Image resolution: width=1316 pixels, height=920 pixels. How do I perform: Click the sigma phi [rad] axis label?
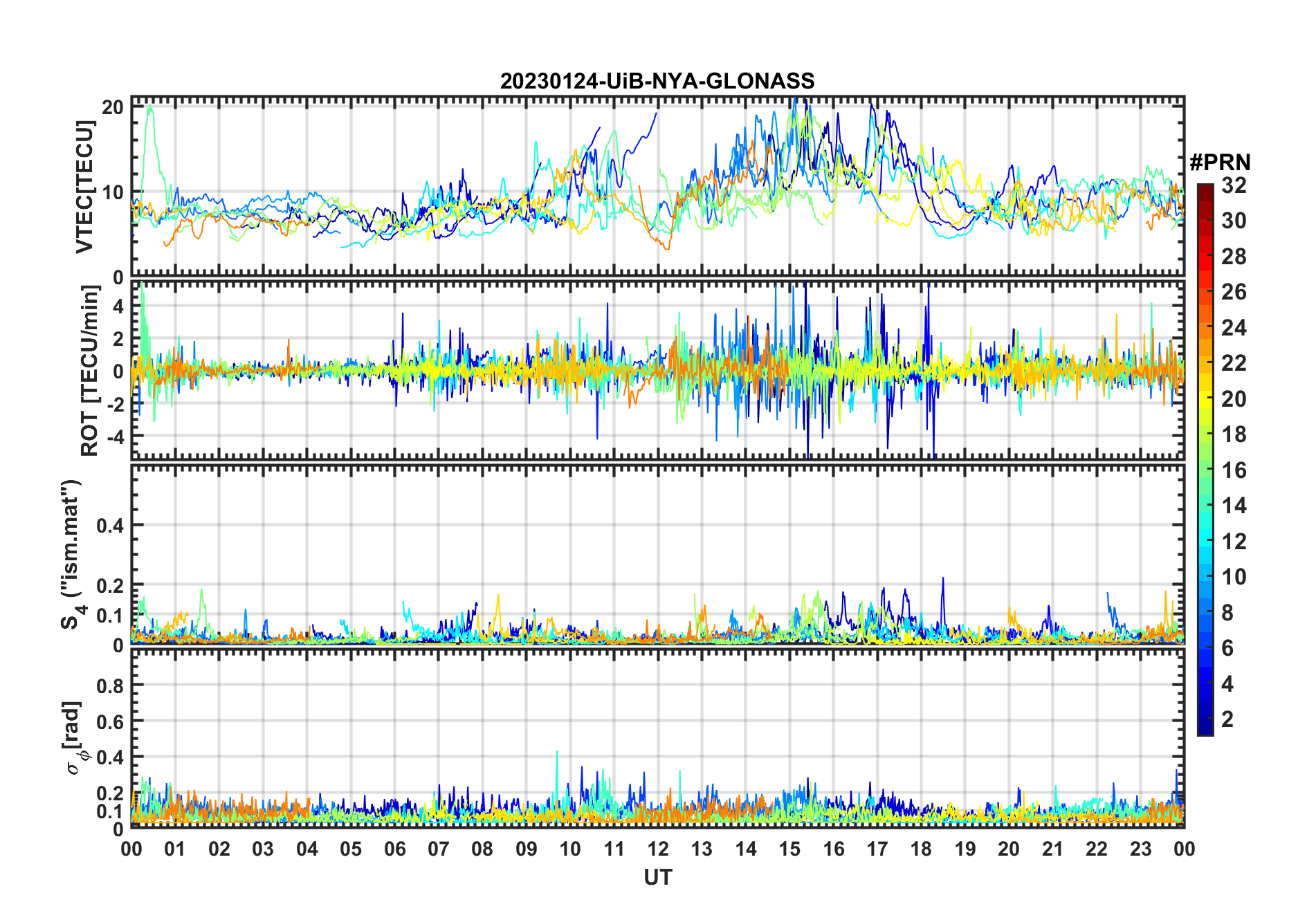pos(75,738)
